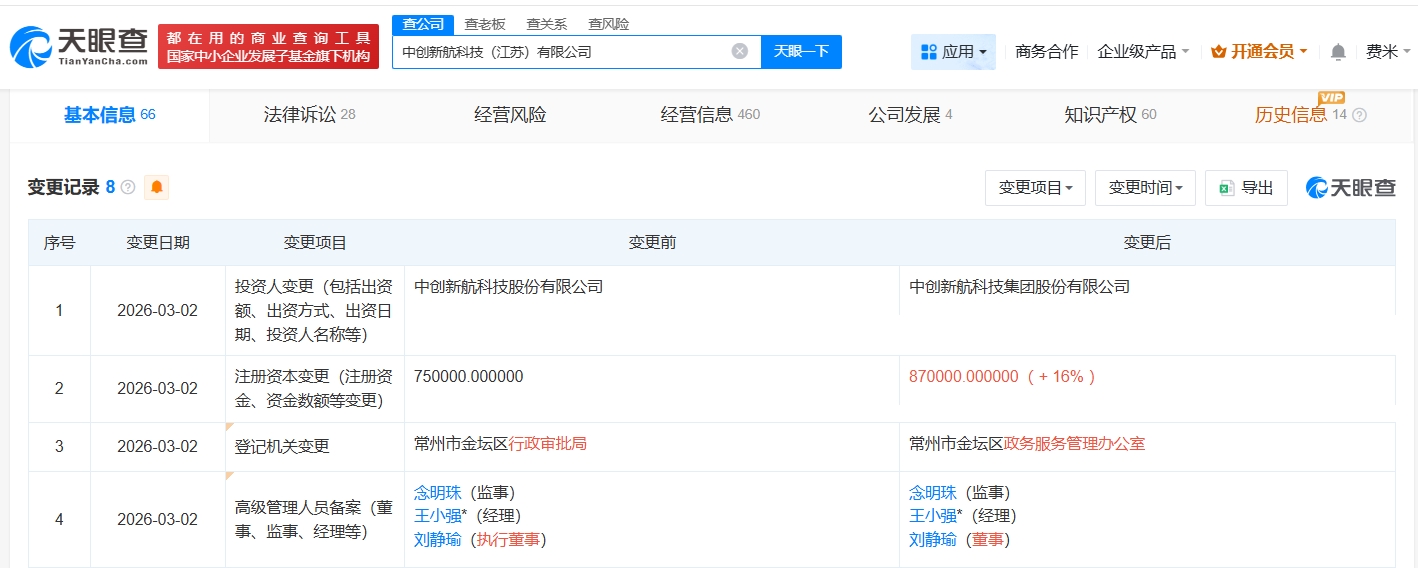The height and width of the screenshot is (568, 1418).
Task: Select the 查老板 search tab
Action: point(485,24)
